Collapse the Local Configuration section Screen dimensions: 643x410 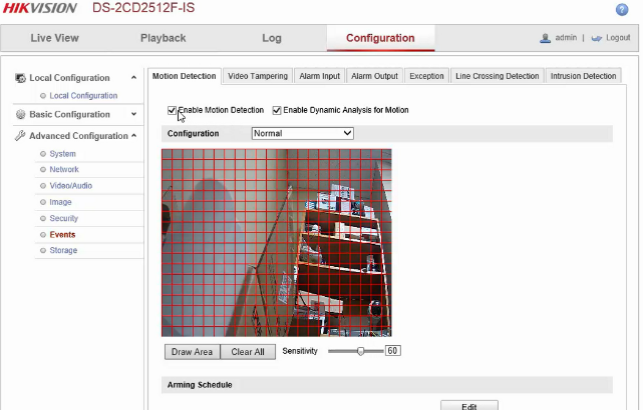click(x=134, y=78)
